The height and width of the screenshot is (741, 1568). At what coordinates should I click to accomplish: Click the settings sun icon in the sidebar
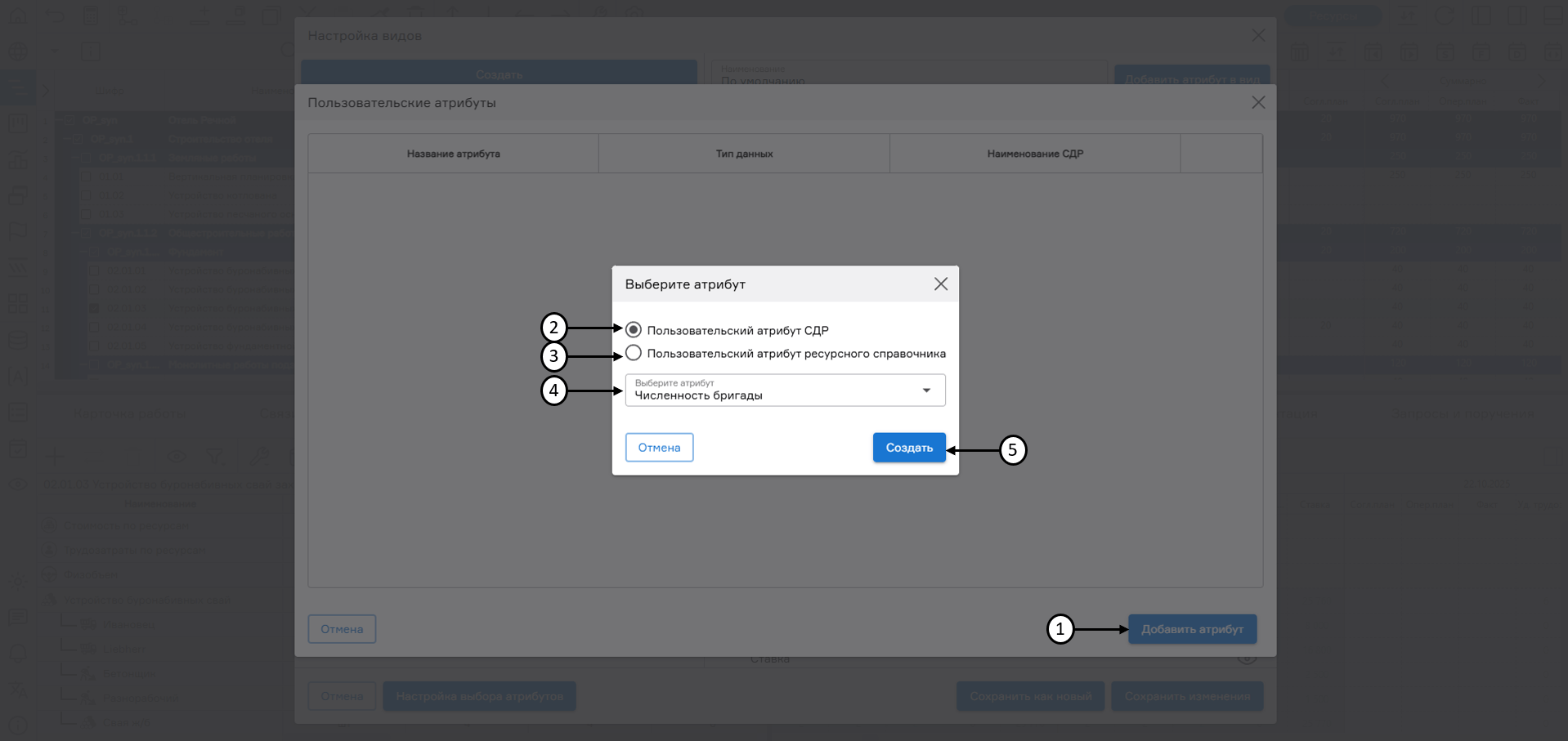coord(18,583)
